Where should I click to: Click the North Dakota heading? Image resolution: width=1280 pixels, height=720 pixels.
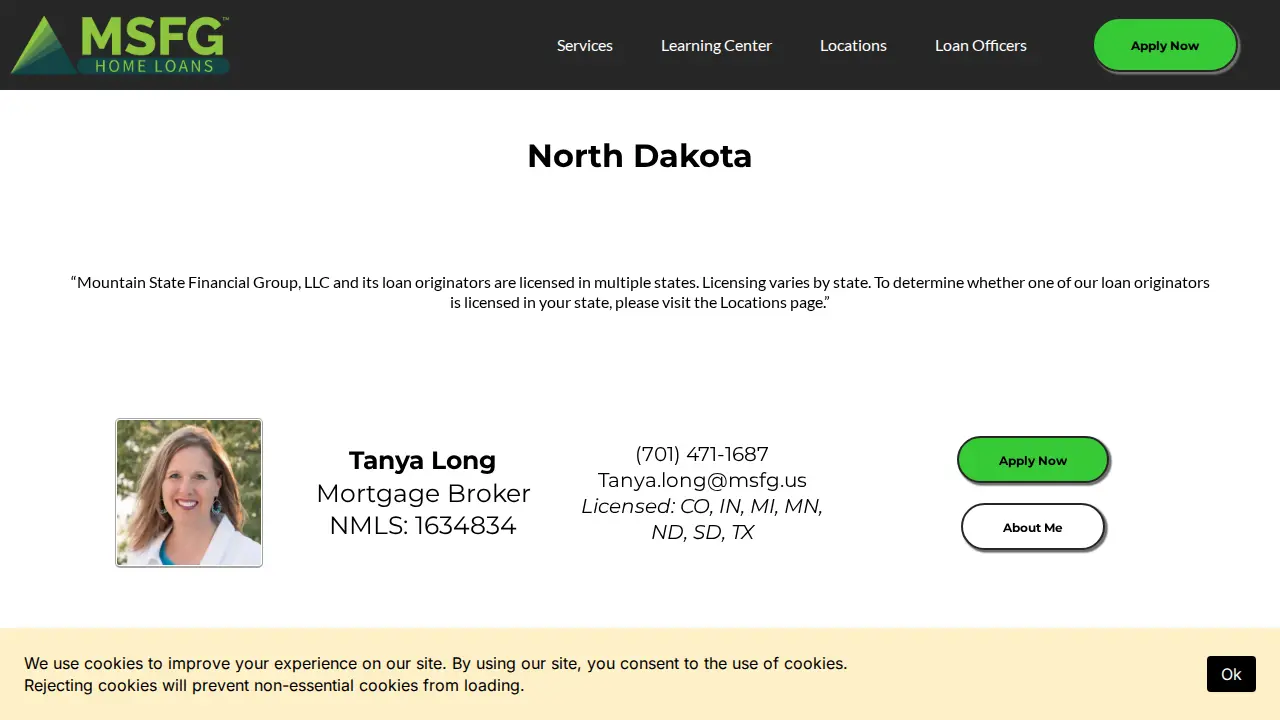640,156
